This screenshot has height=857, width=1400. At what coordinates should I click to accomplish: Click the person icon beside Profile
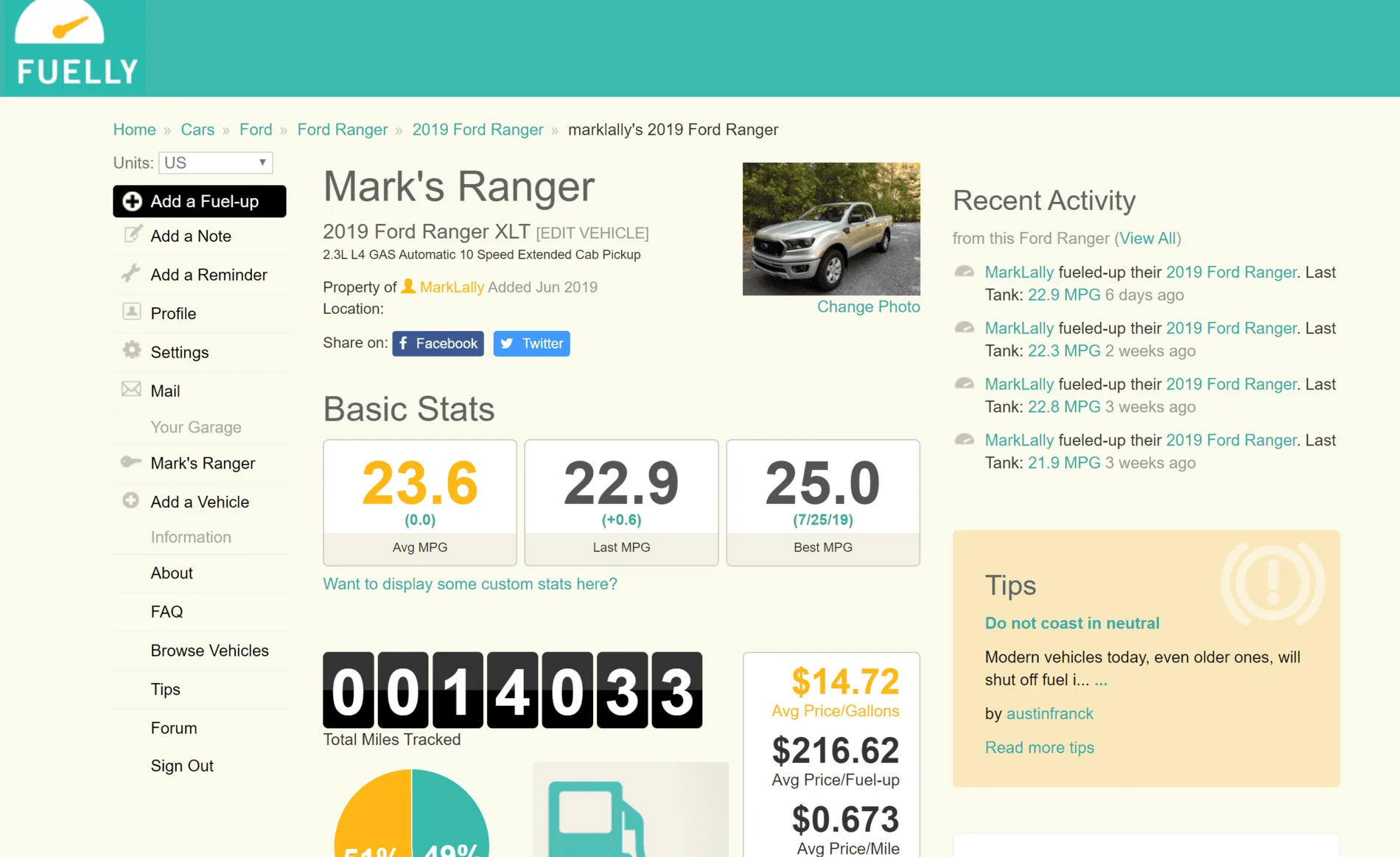(132, 312)
